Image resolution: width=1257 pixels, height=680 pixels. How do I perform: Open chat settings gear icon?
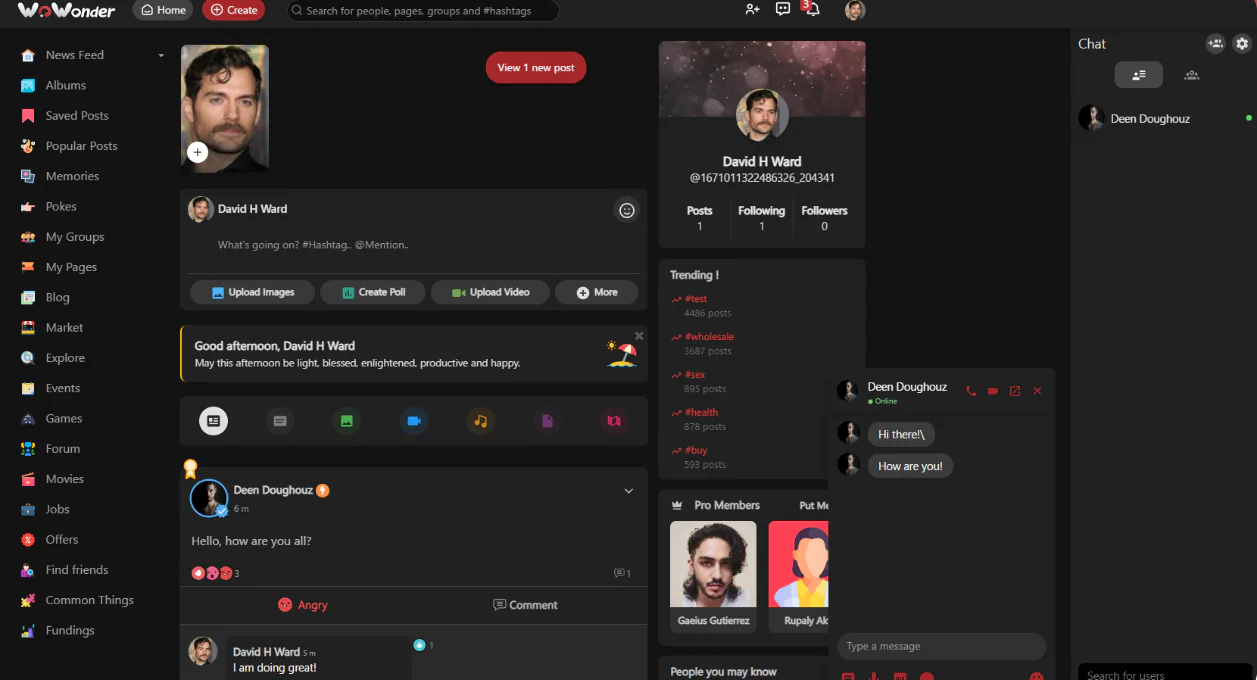1242,44
